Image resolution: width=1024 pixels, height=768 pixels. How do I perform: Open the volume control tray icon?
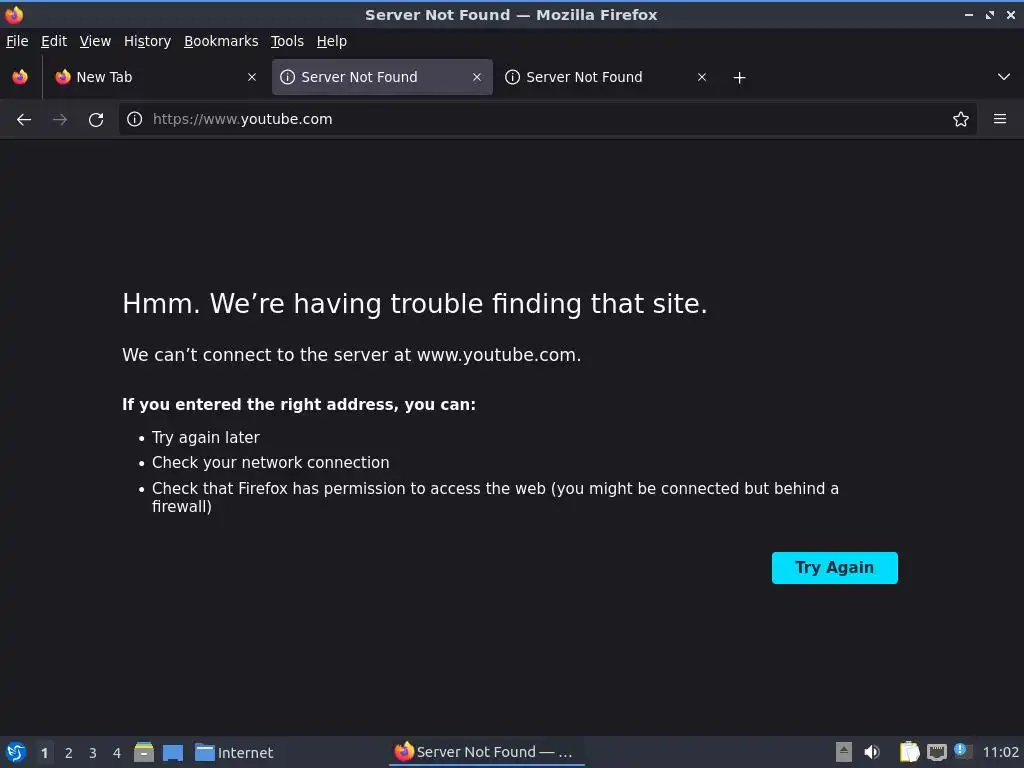872,752
